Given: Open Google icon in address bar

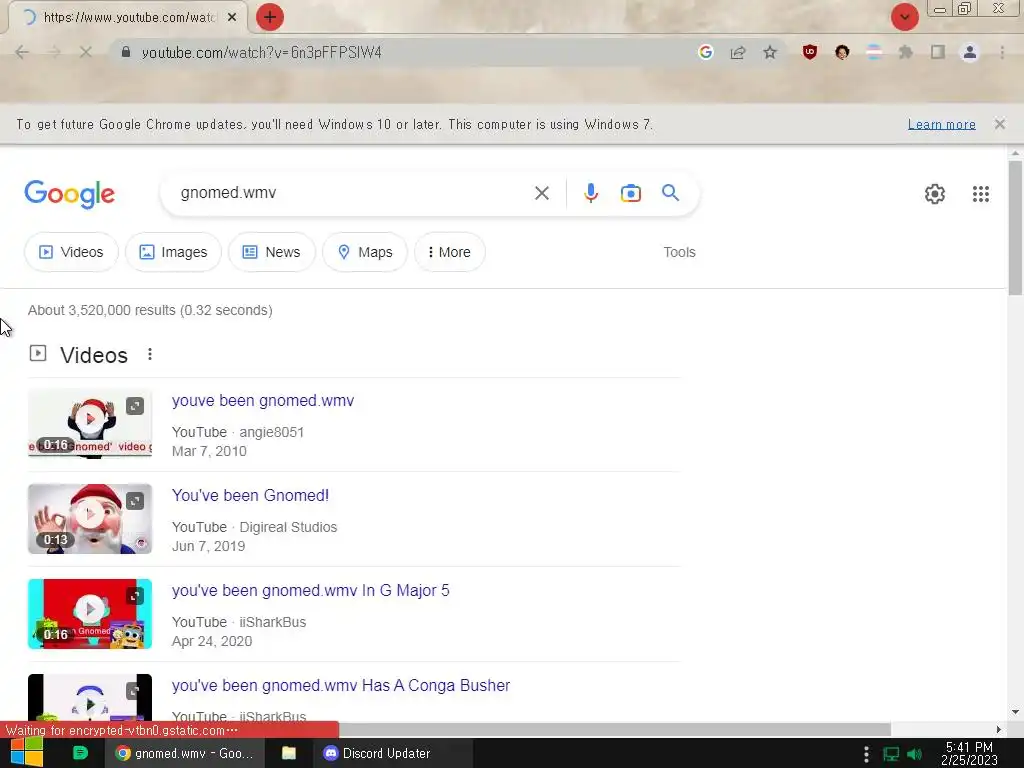Looking at the screenshot, I should (705, 52).
